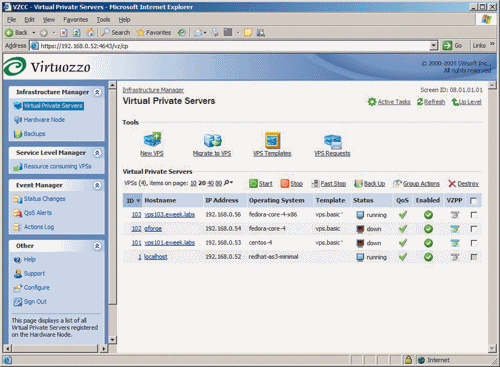The image size is (500, 367).
Task: Open the VPS Templates tool icon
Action: (272, 140)
